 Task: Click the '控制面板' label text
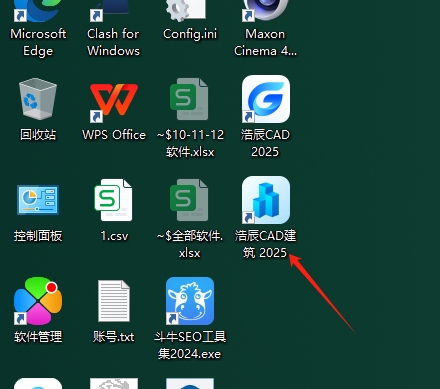38,236
